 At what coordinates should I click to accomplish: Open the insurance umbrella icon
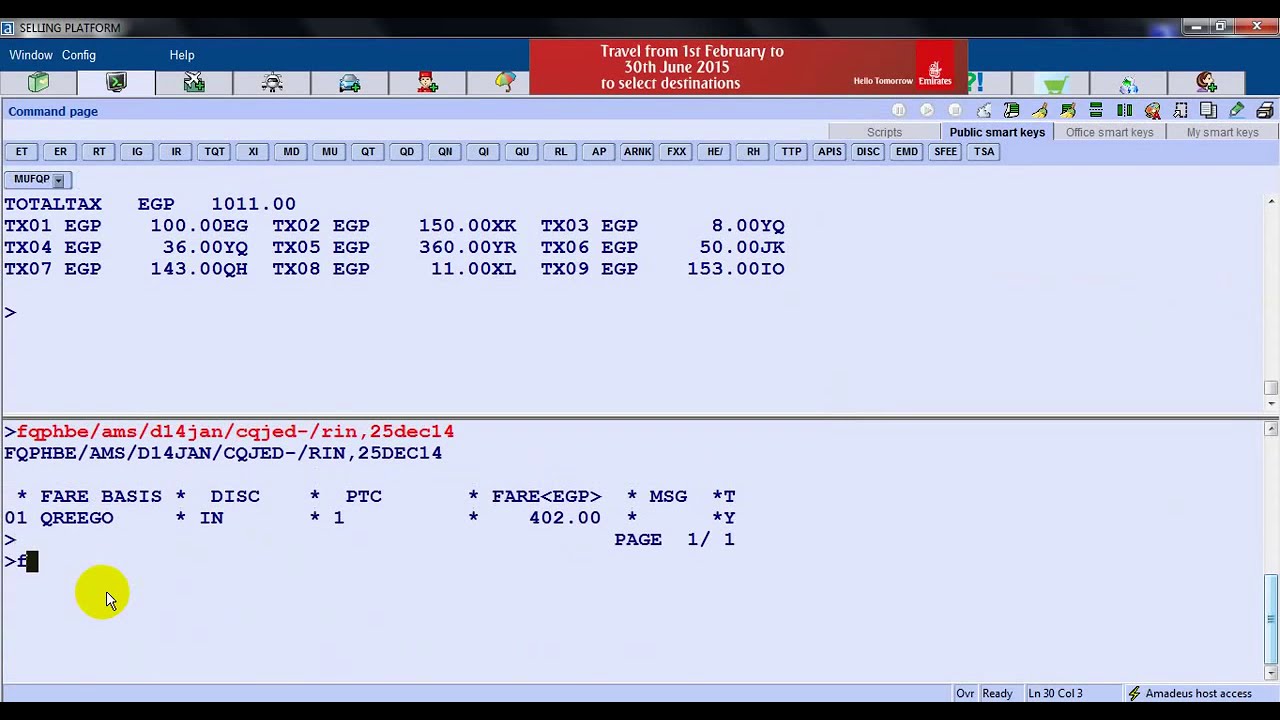pyautogui.click(x=505, y=83)
